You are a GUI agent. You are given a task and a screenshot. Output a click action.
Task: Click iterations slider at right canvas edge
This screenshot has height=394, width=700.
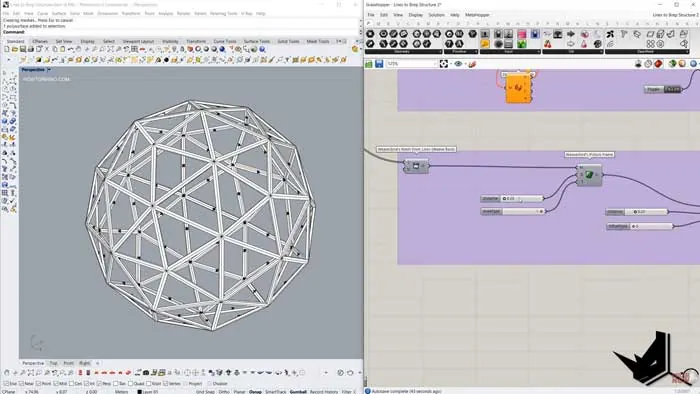[x=639, y=226]
